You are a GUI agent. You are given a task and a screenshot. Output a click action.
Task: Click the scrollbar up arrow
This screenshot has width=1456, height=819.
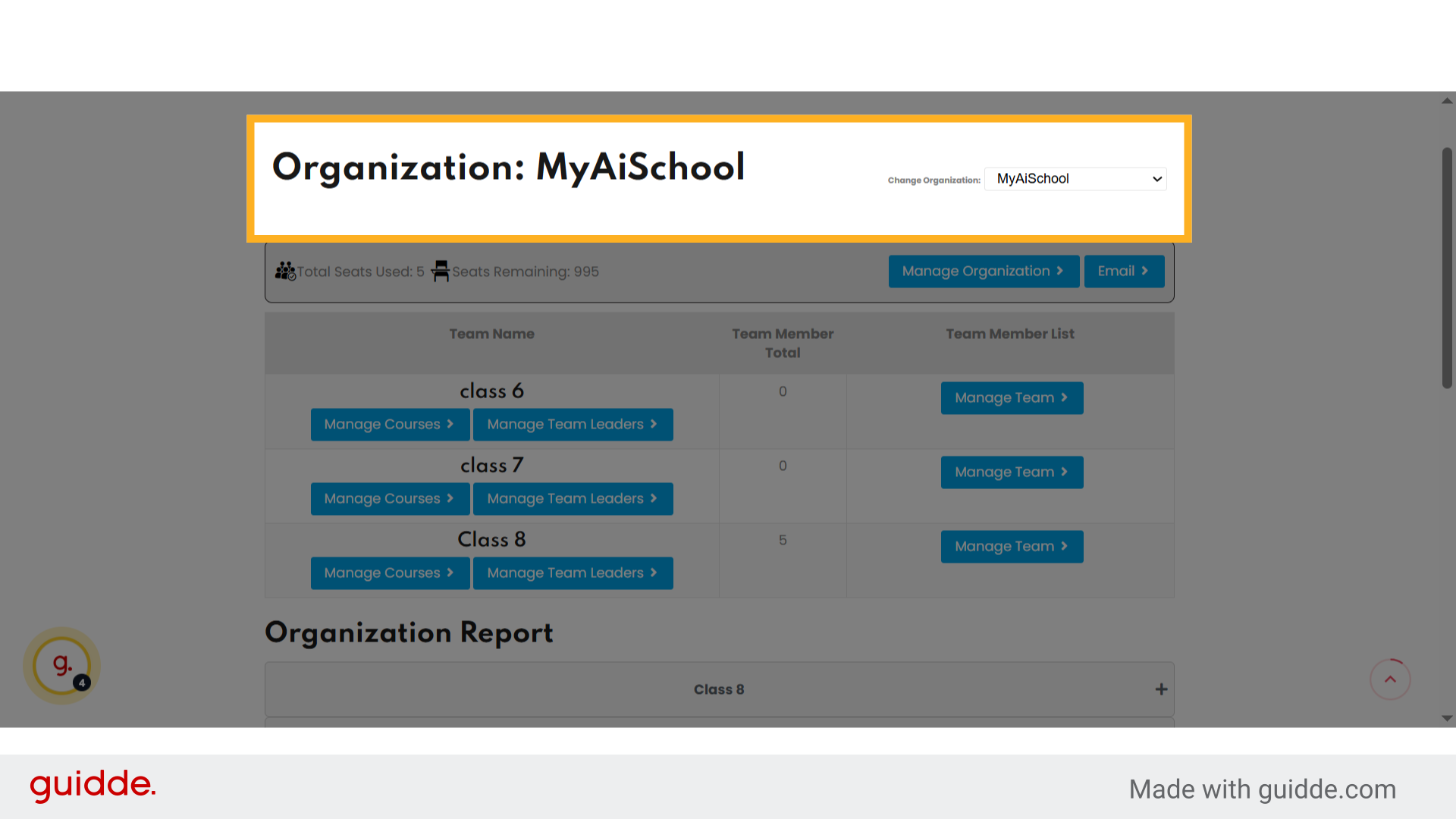pyautogui.click(x=1446, y=101)
